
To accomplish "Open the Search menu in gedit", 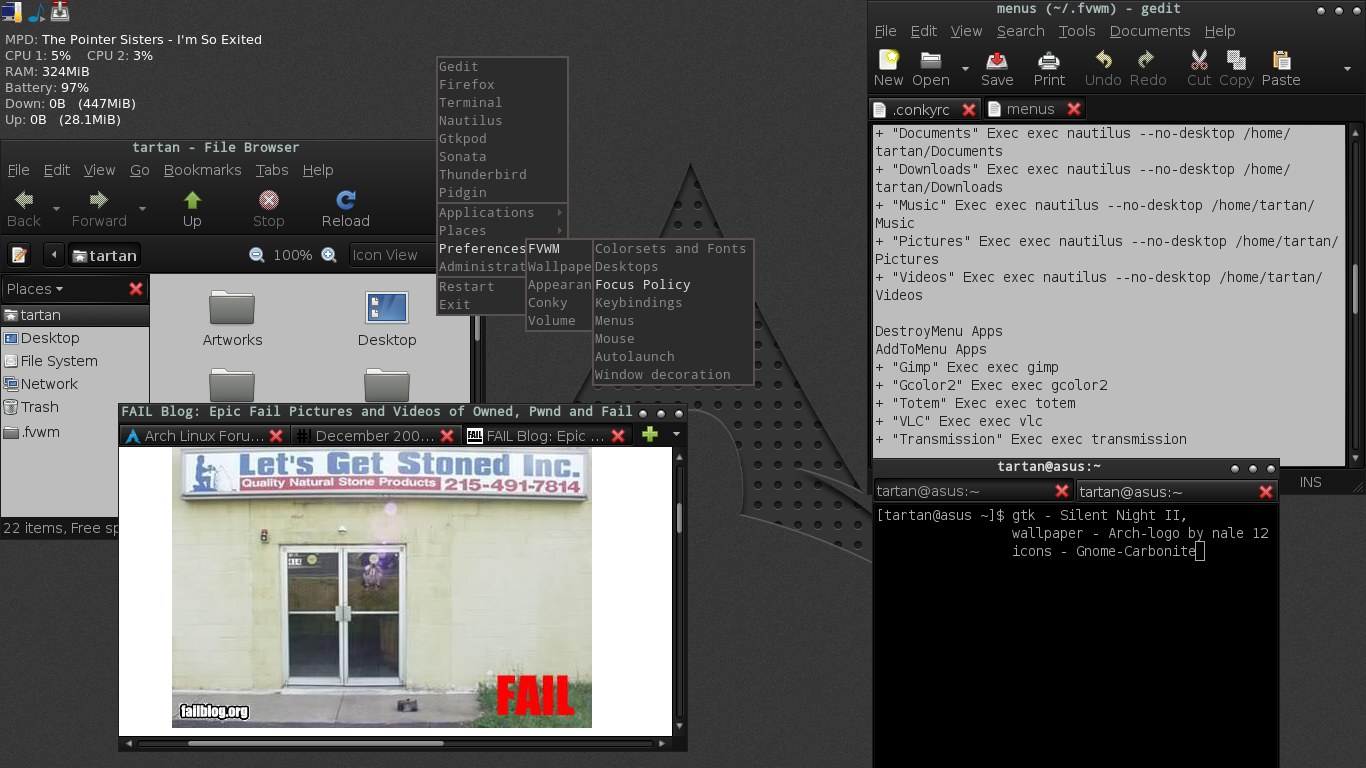I will click(x=1020, y=31).
